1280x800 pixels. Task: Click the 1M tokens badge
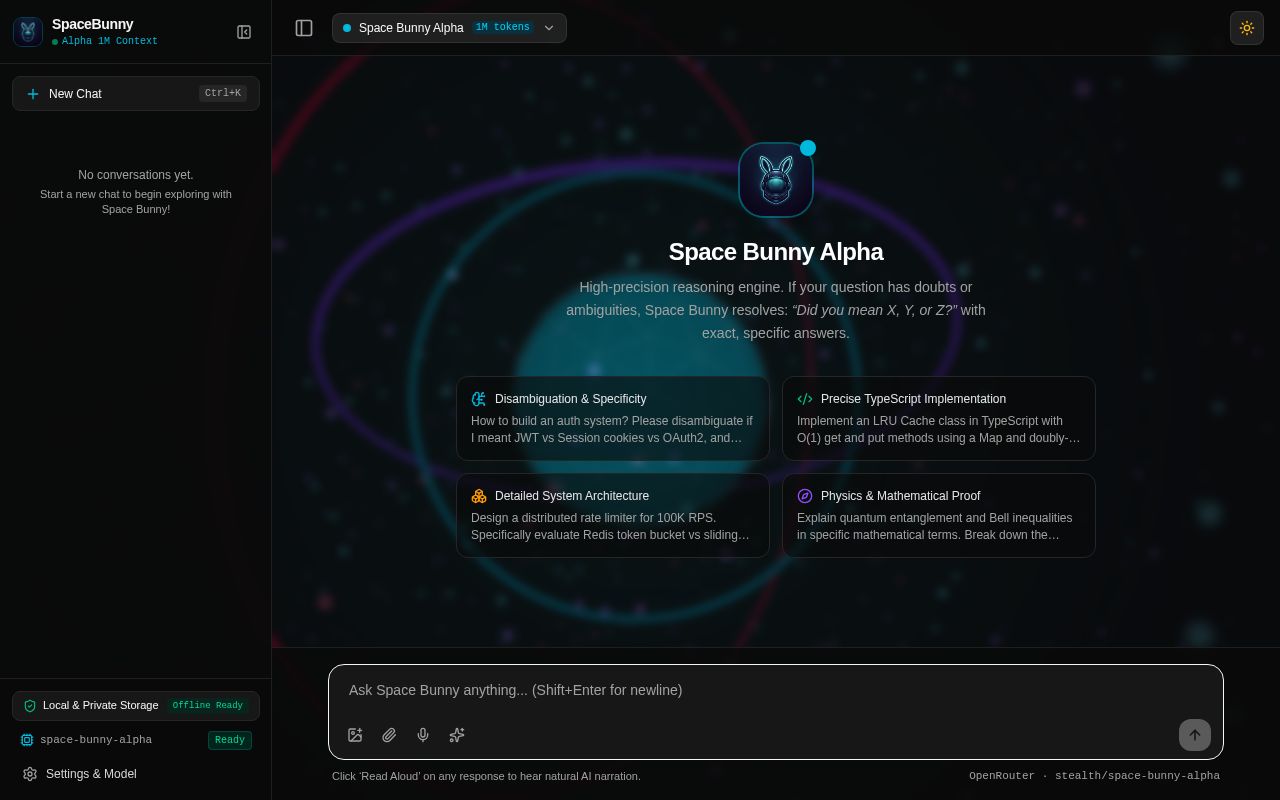[x=503, y=28]
